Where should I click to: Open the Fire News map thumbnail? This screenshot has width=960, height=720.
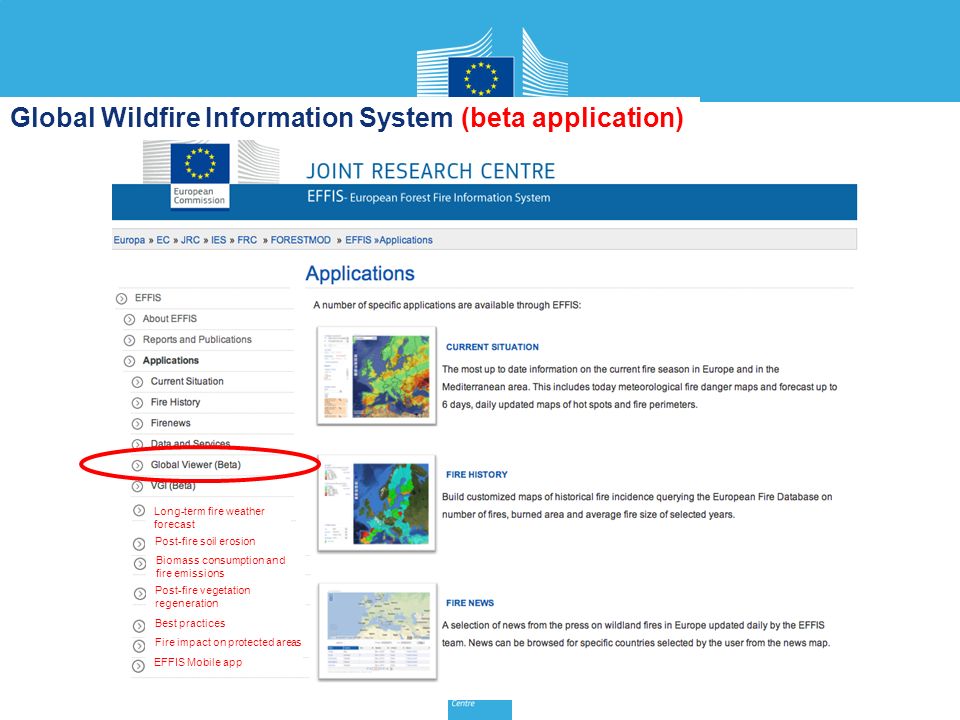[x=378, y=631]
